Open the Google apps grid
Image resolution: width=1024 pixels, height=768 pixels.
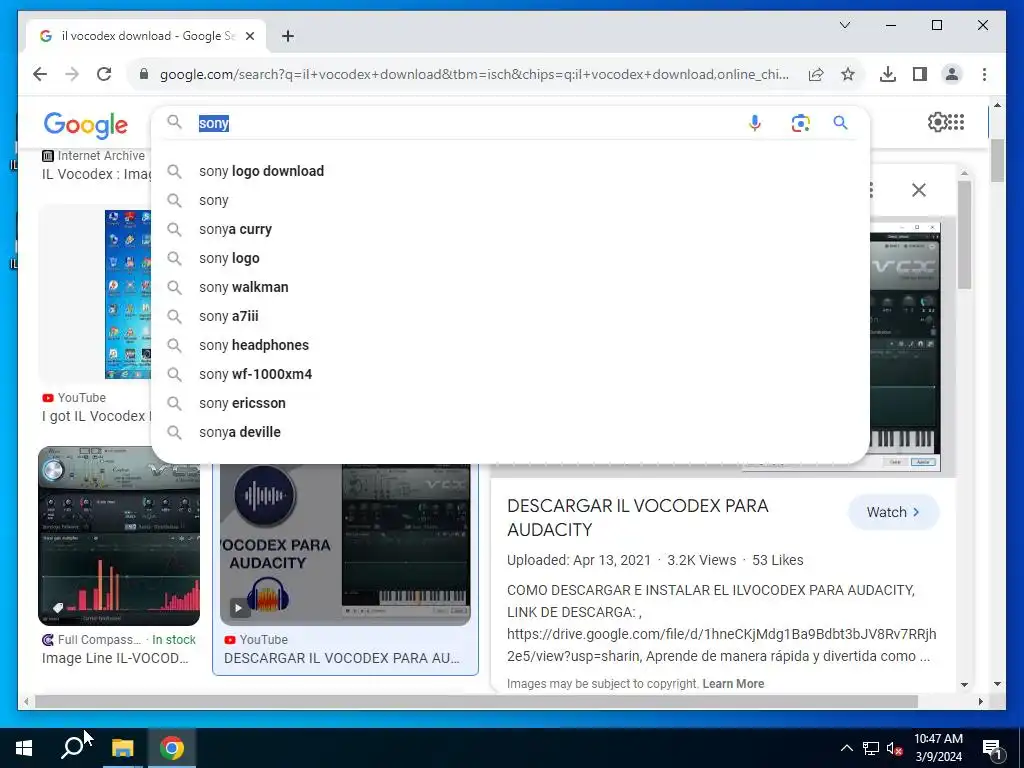pyautogui.click(x=956, y=122)
